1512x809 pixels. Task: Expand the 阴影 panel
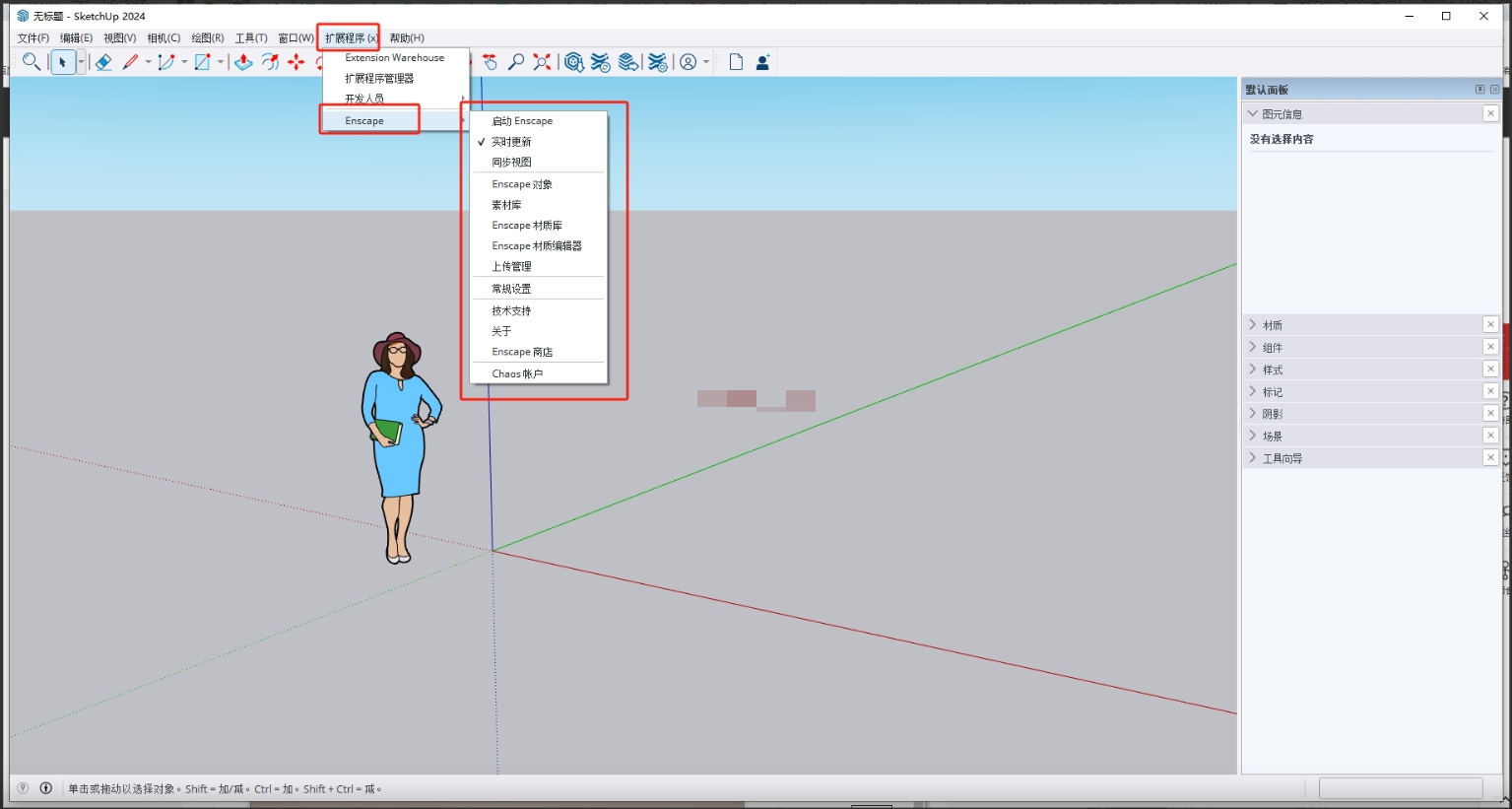tap(1253, 414)
